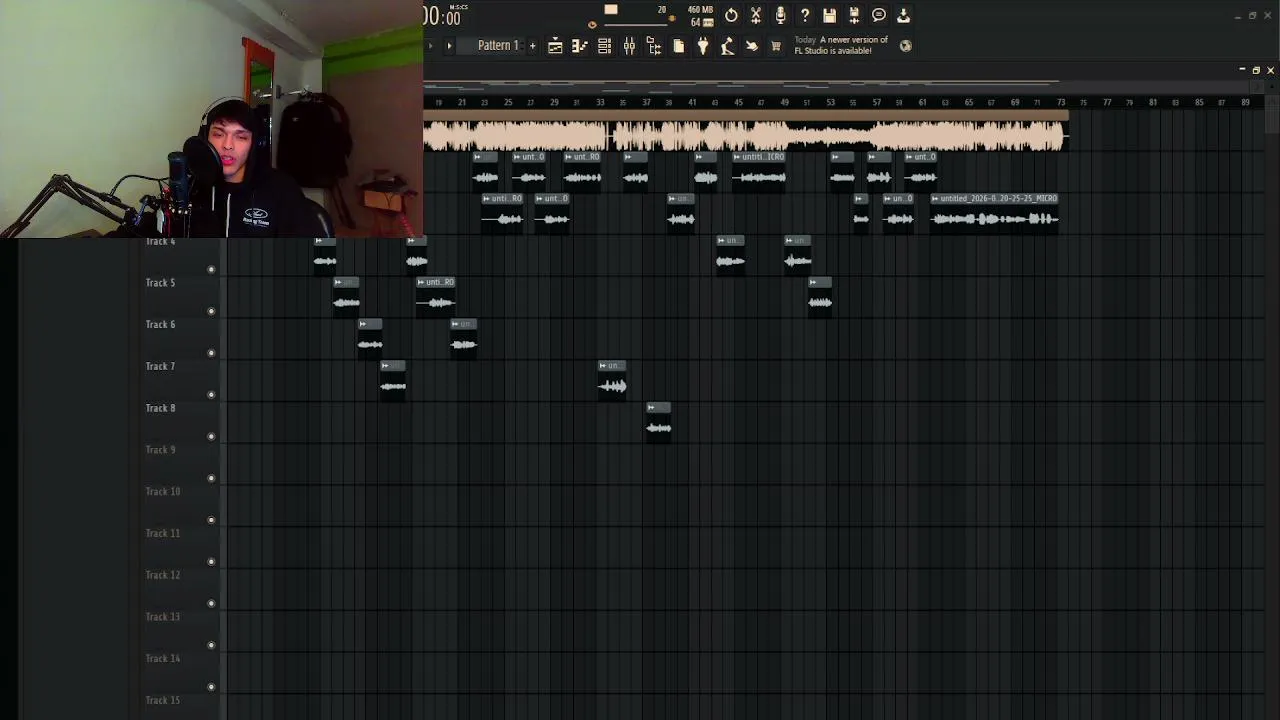1280x720 pixels.
Task: Open the untitl..ICRO clip menu arrow
Action: pos(737,157)
